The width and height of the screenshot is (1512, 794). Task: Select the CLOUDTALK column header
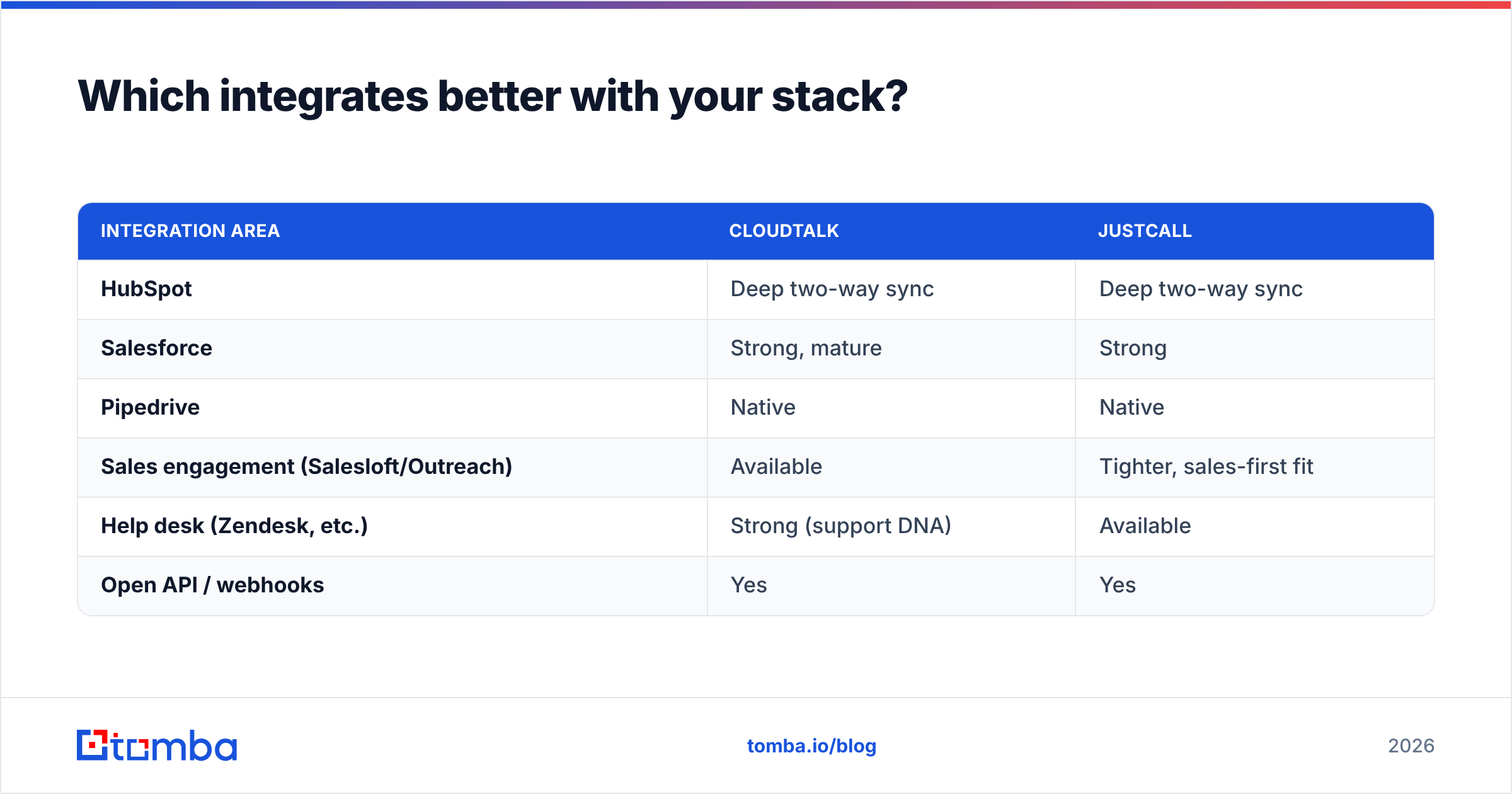coord(784,231)
